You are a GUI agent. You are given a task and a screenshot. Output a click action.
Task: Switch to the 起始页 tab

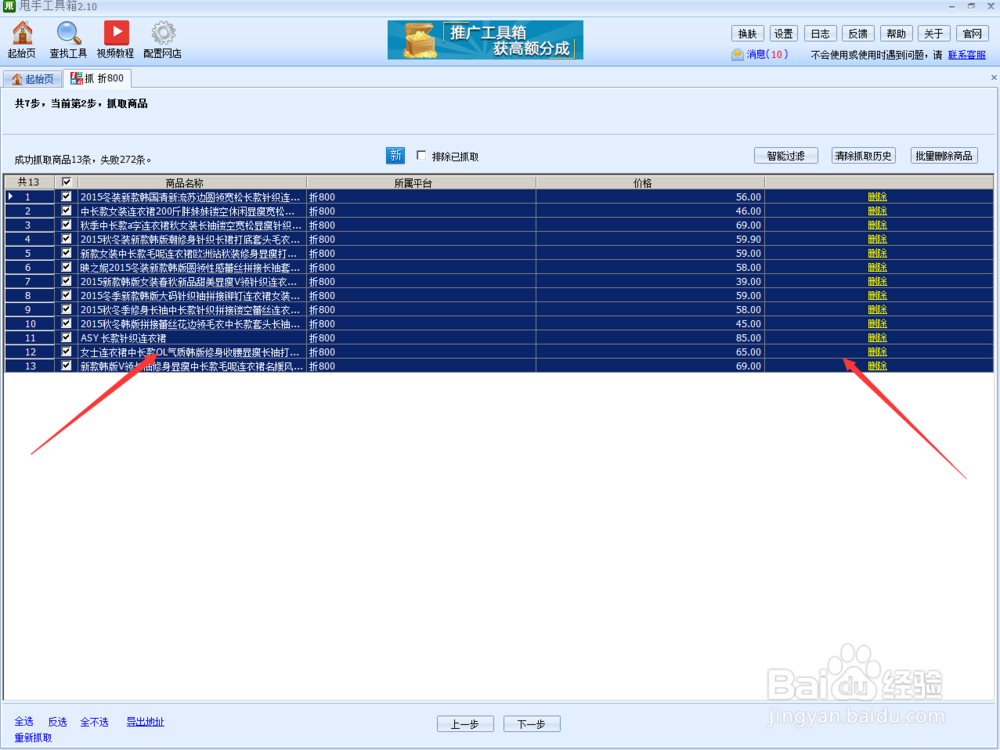click(33, 77)
